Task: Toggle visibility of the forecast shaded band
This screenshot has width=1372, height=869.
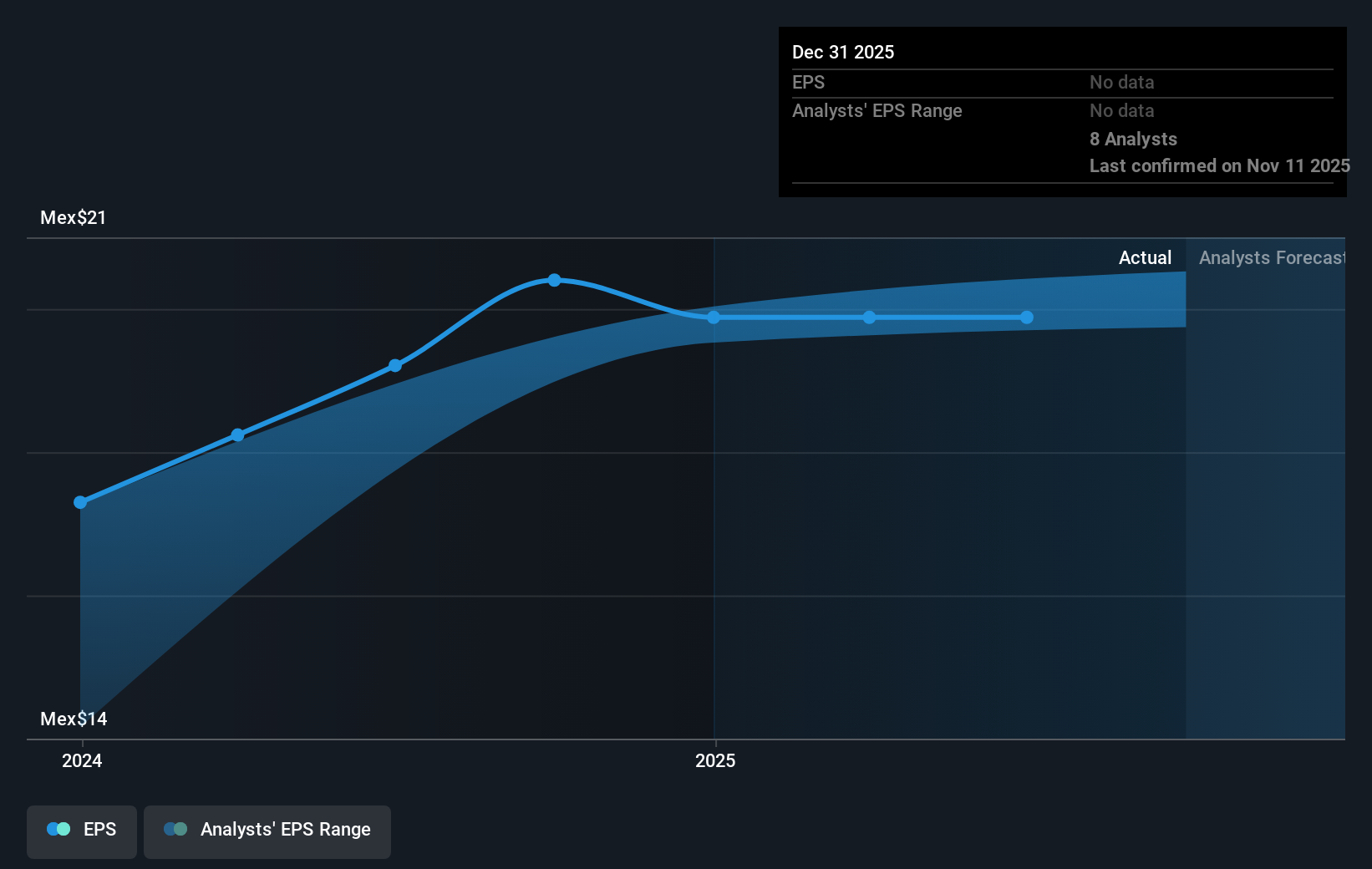Action: tap(267, 830)
